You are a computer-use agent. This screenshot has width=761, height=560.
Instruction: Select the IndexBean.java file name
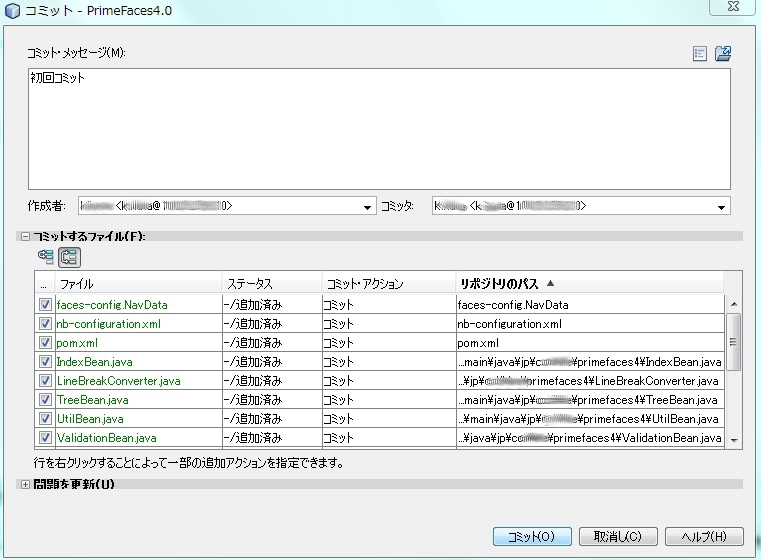click(x=95, y=362)
